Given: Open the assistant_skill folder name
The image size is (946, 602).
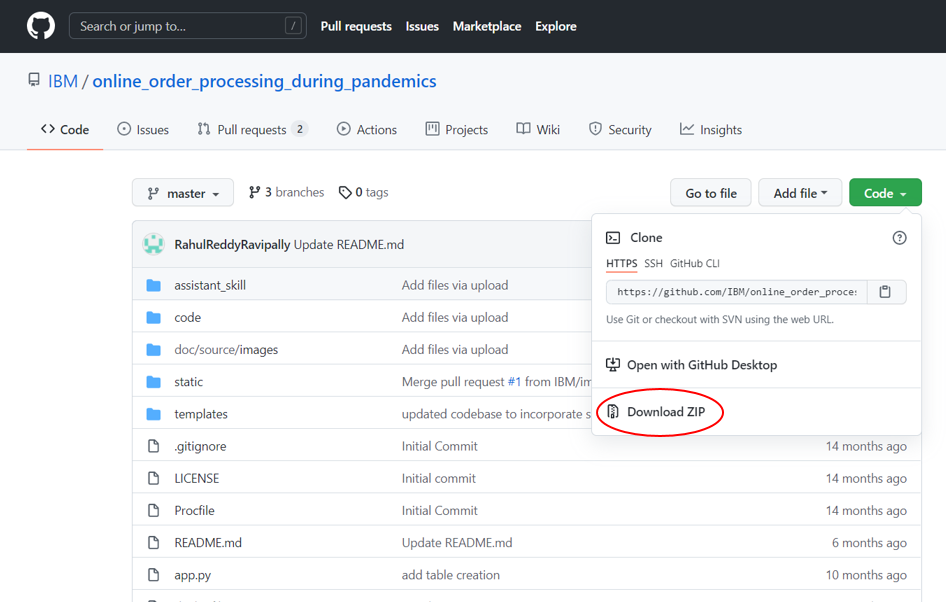Looking at the screenshot, I should [x=210, y=285].
